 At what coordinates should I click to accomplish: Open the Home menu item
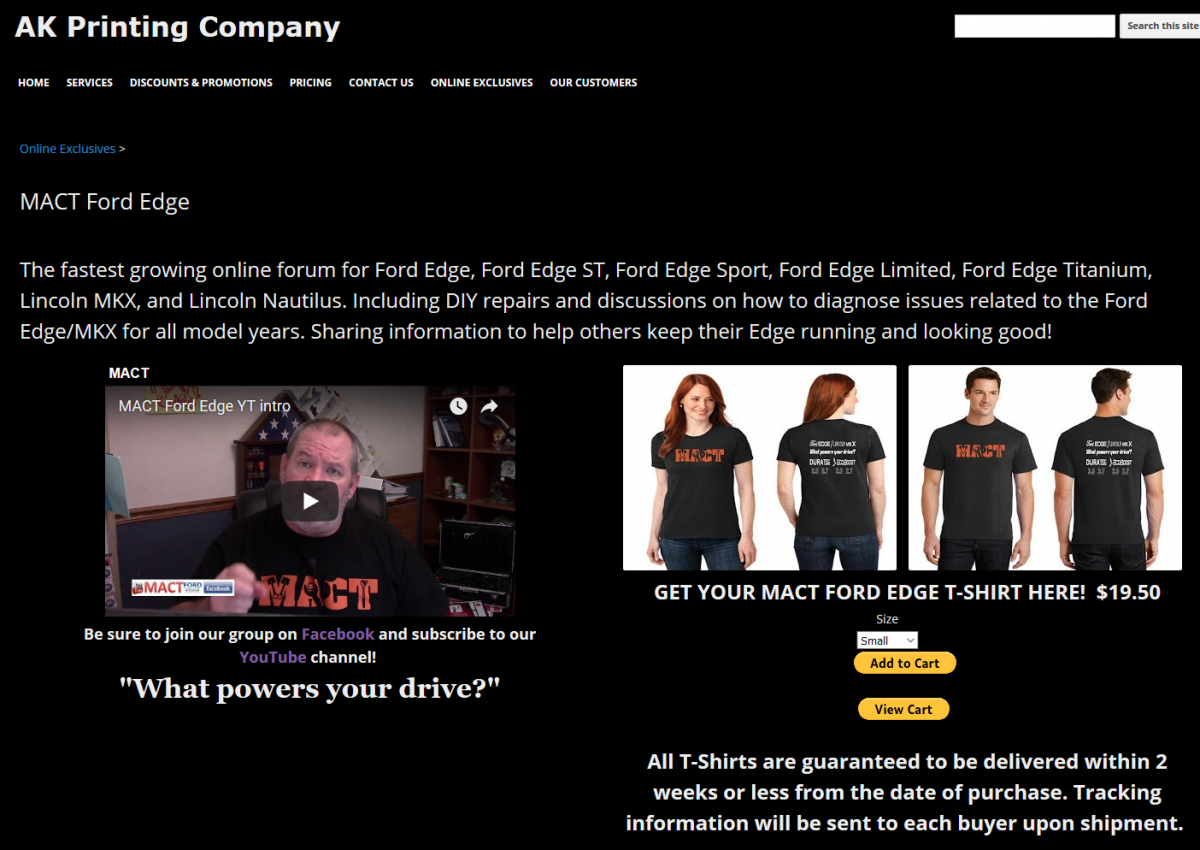(x=34, y=83)
